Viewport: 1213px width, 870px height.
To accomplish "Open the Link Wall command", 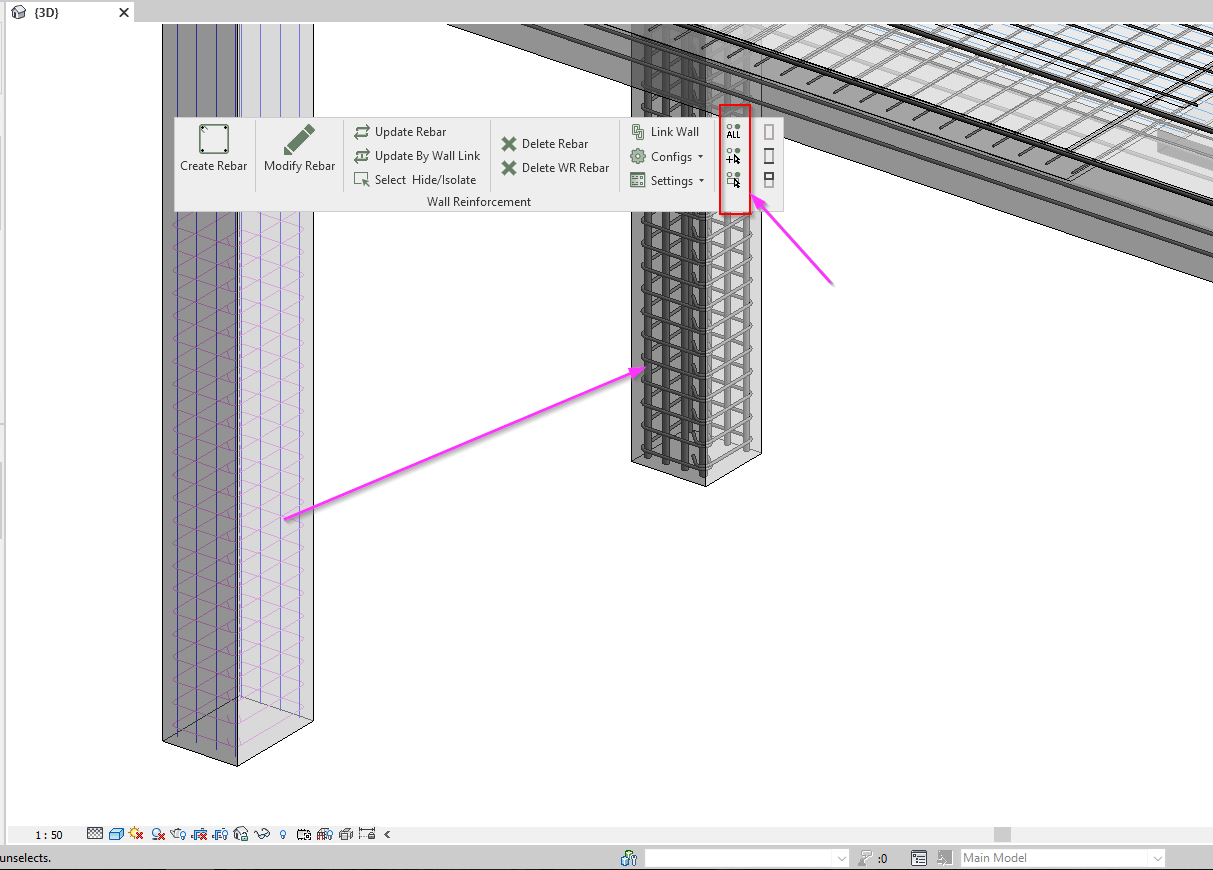I will point(665,132).
